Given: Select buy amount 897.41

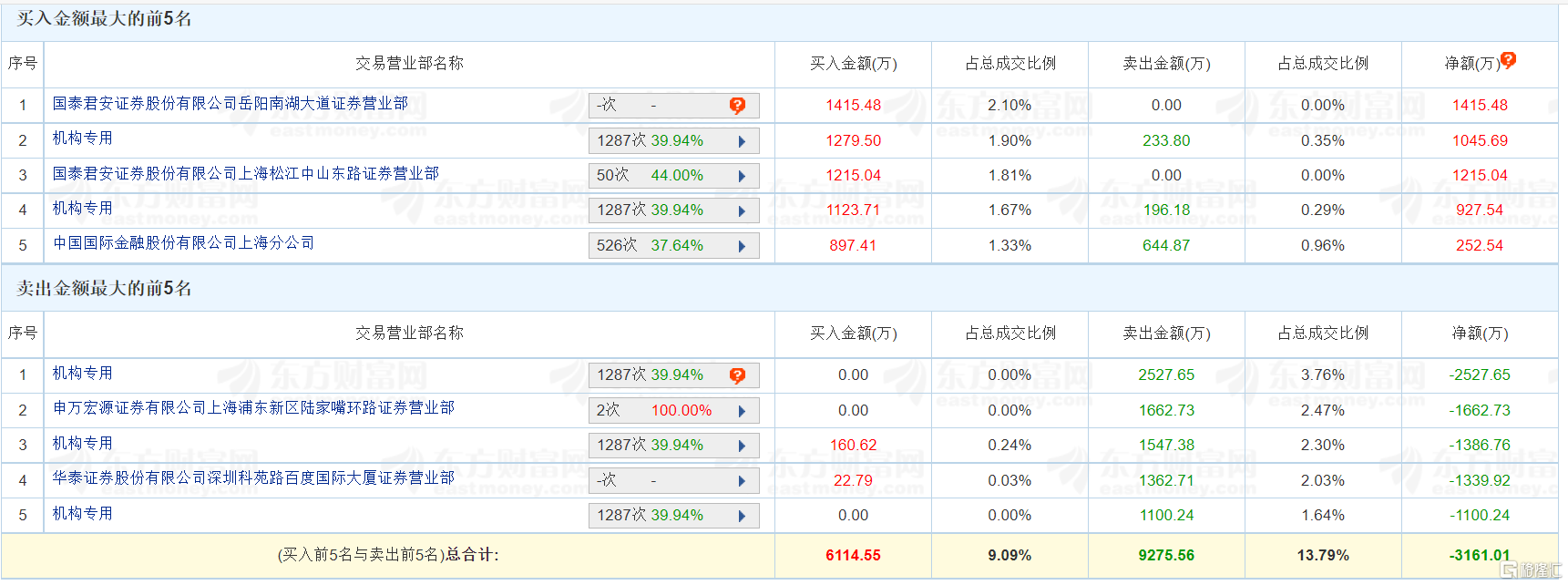Looking at the screenshot, I should click(x=854, y=245).
